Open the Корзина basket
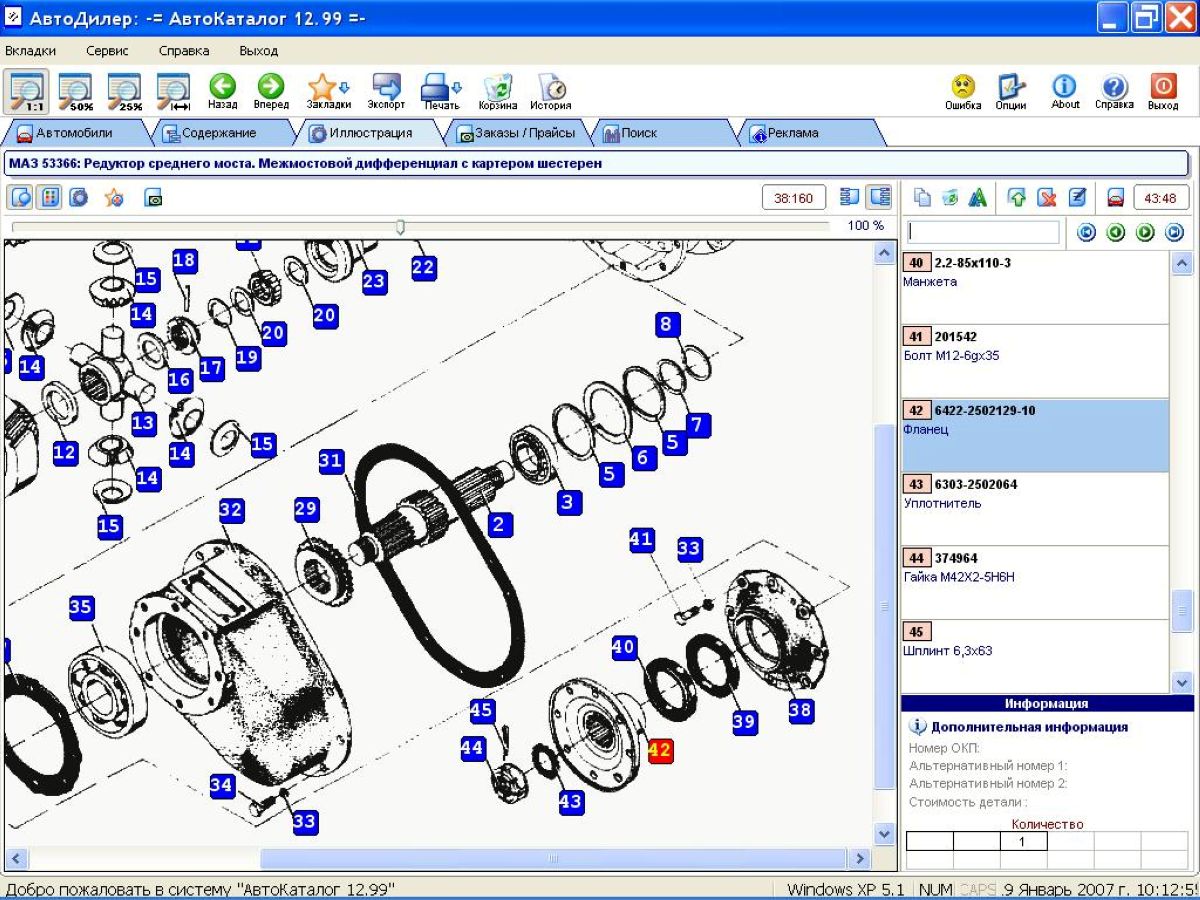 tap(498, 91)
